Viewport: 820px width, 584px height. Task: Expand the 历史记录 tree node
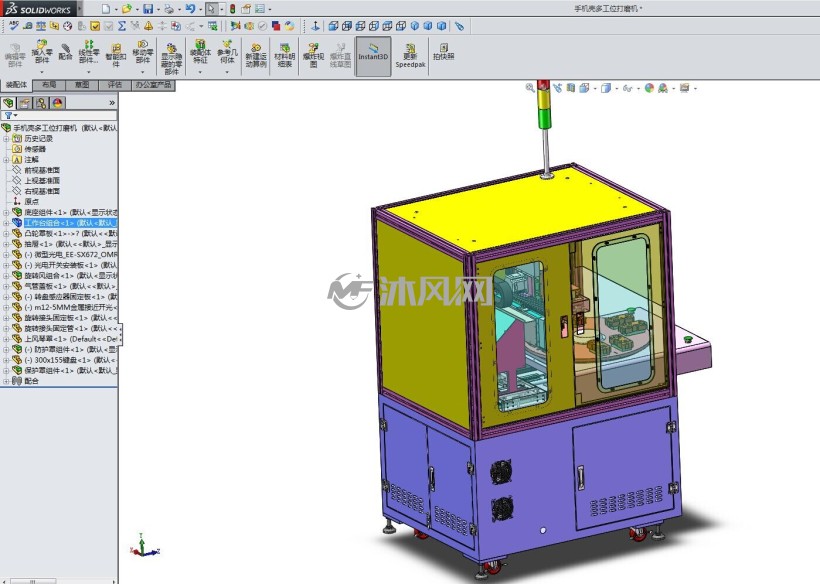tap(6, 139)
